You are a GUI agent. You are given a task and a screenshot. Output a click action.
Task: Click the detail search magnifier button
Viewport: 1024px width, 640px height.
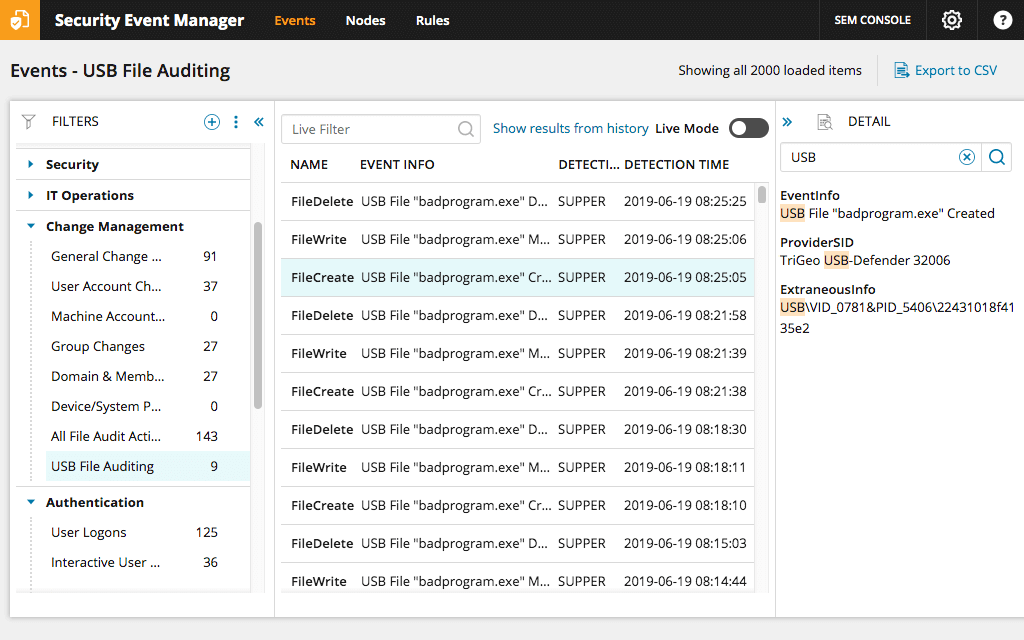(997, 157)
